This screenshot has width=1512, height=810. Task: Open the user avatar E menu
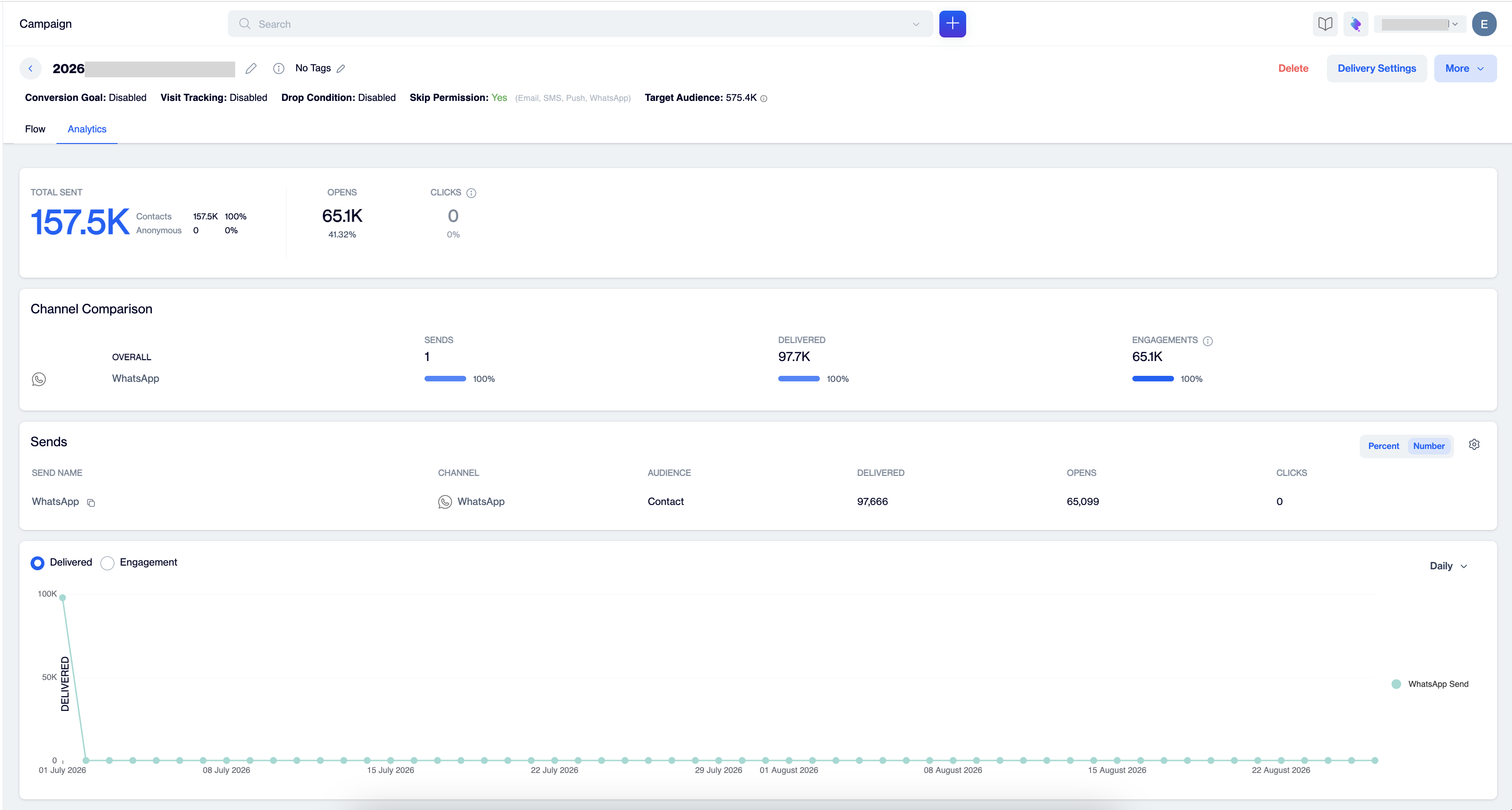[1483, 24]
